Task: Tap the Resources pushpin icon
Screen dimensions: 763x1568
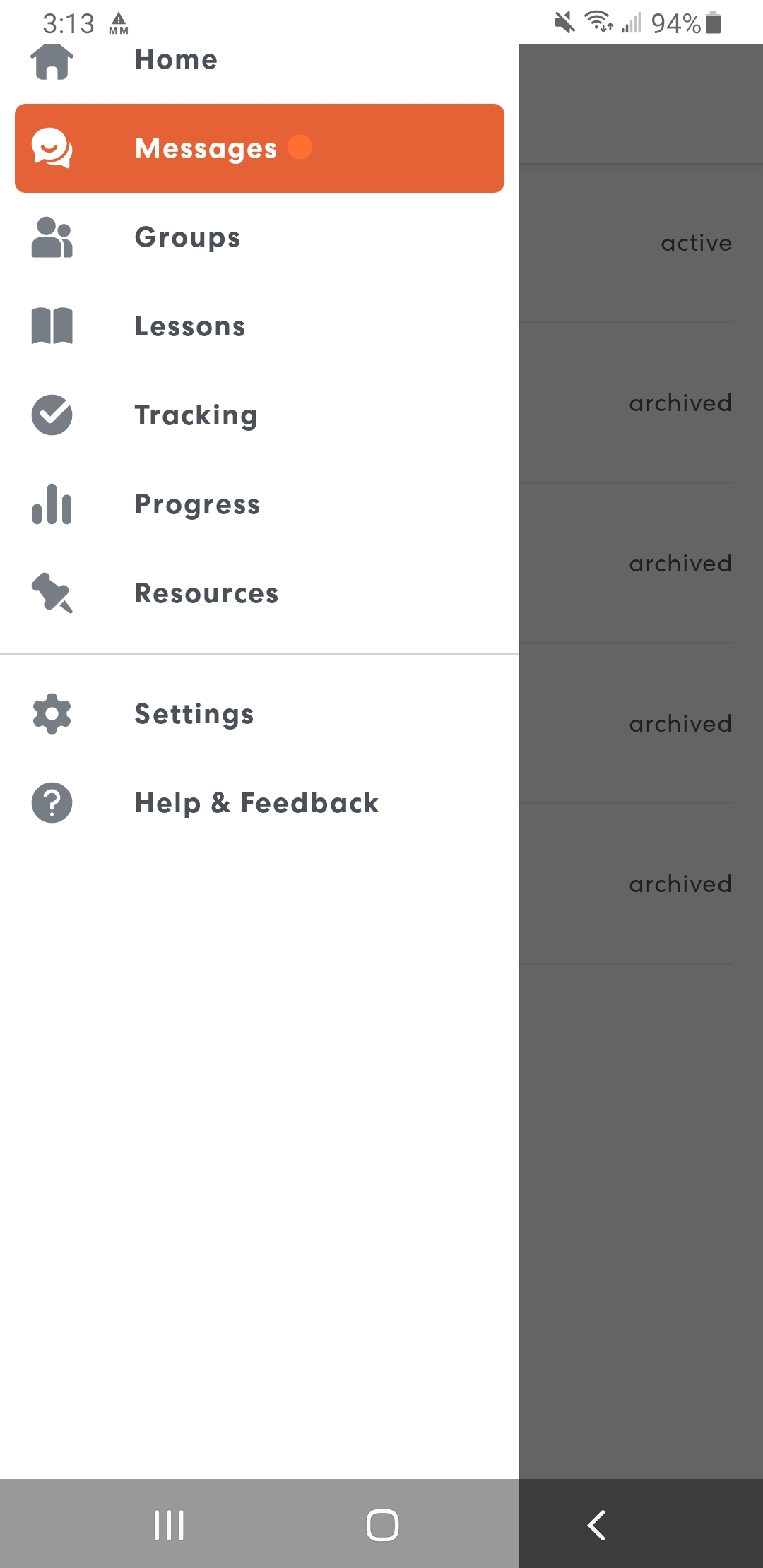Action: (52, 593)
